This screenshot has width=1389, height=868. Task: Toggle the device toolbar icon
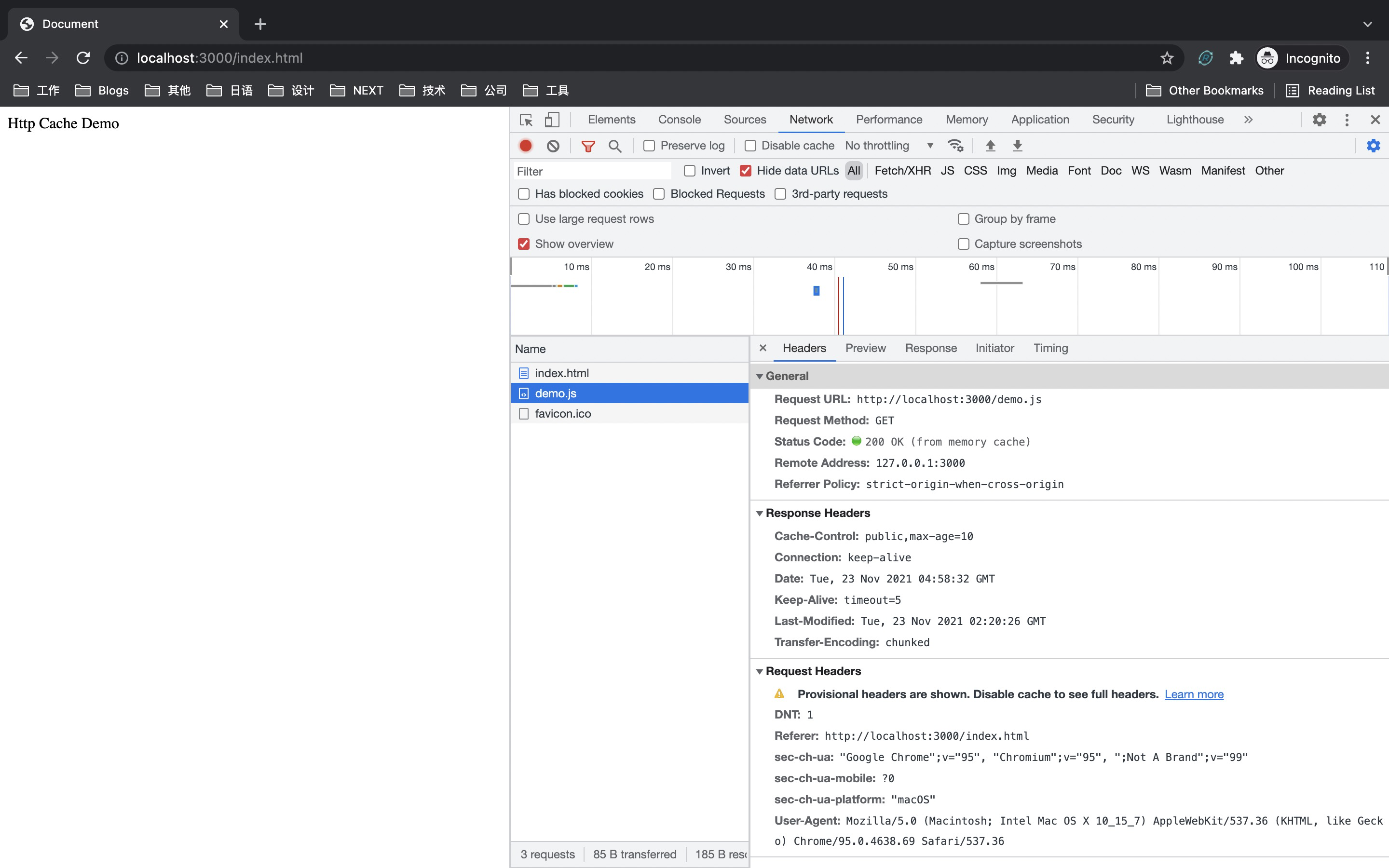552,120
